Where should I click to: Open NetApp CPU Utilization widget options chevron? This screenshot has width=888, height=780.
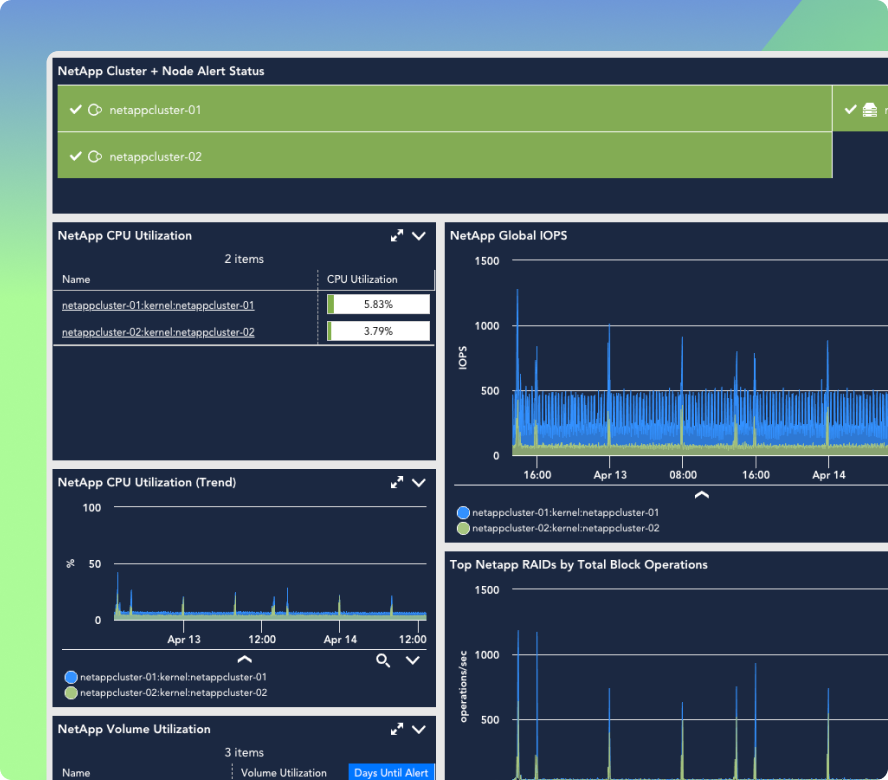pos(419,236)
